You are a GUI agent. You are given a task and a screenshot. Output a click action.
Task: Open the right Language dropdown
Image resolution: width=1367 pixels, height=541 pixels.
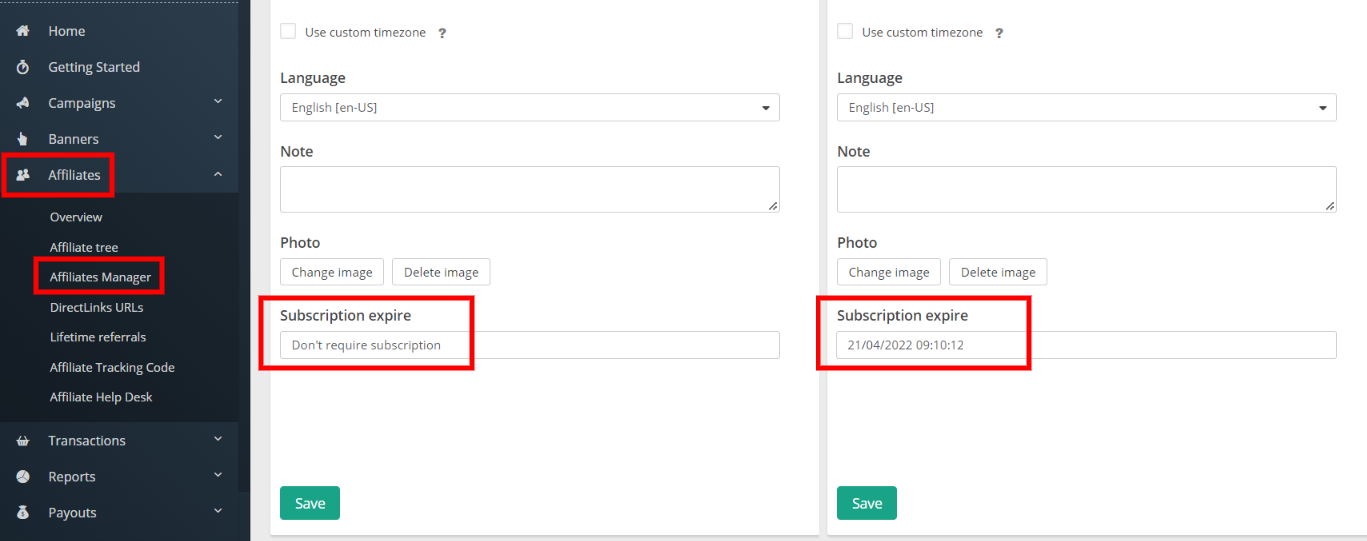click(1087, 107)
